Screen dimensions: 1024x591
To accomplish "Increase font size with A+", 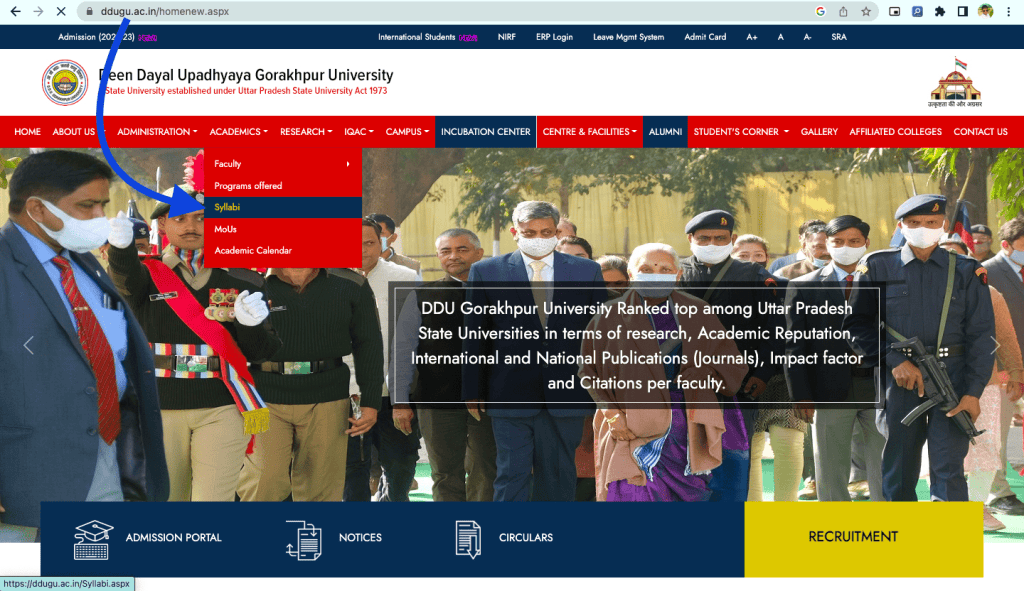I will pos(752,37).
